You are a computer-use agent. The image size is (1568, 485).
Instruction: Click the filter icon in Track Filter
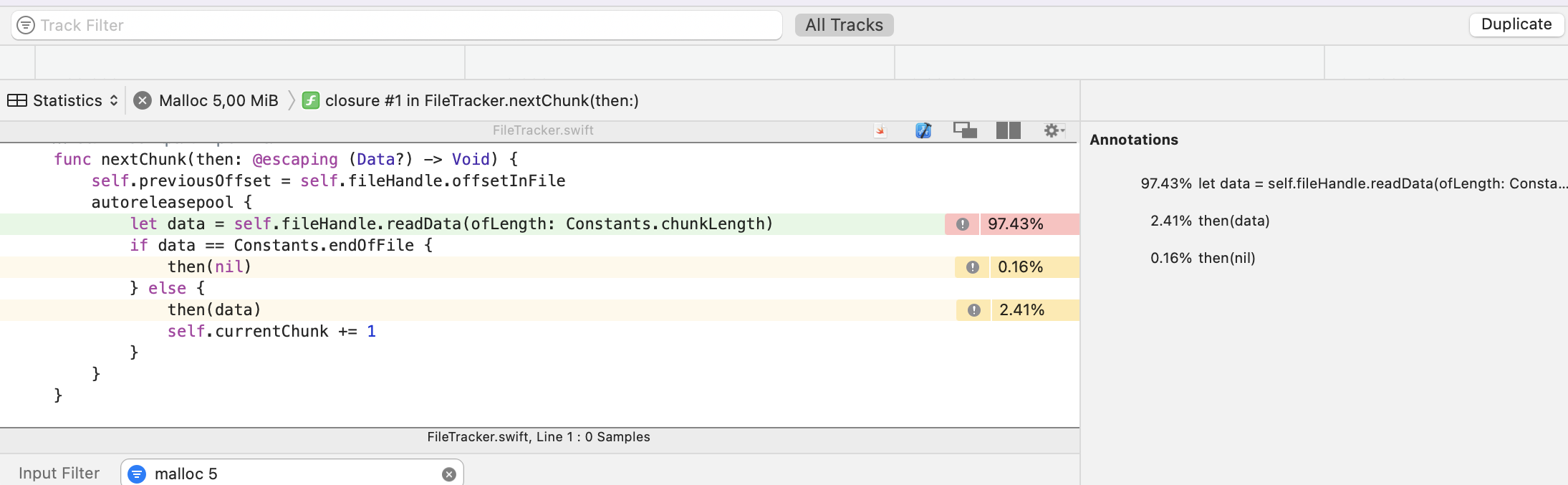point(26,26)
